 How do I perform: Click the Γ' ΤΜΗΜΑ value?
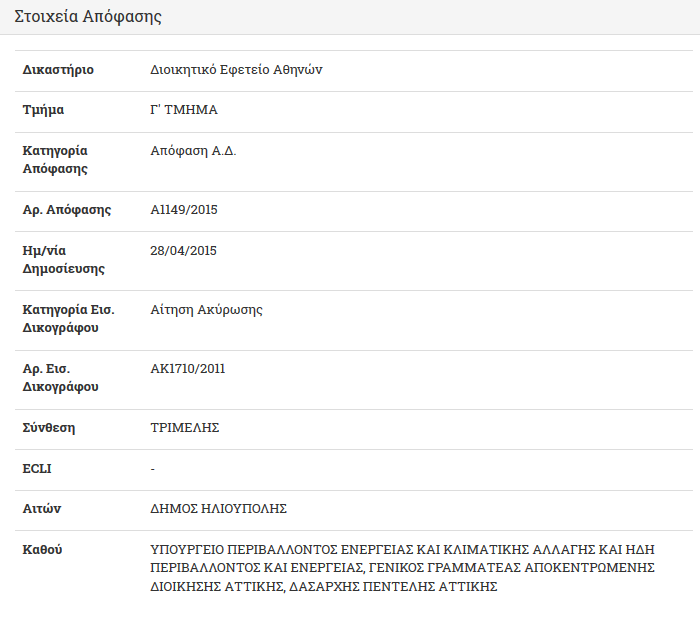coord(184,110)
